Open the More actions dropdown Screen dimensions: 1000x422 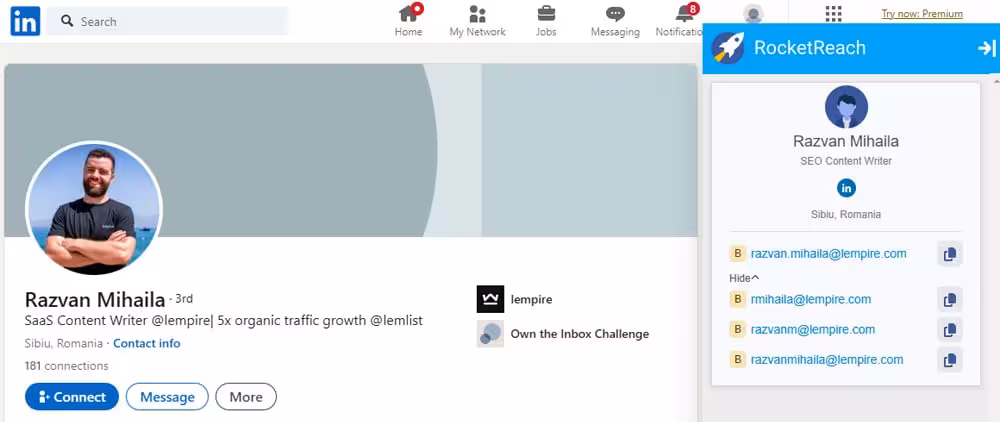pyautogui.click(x=246, y=397)
